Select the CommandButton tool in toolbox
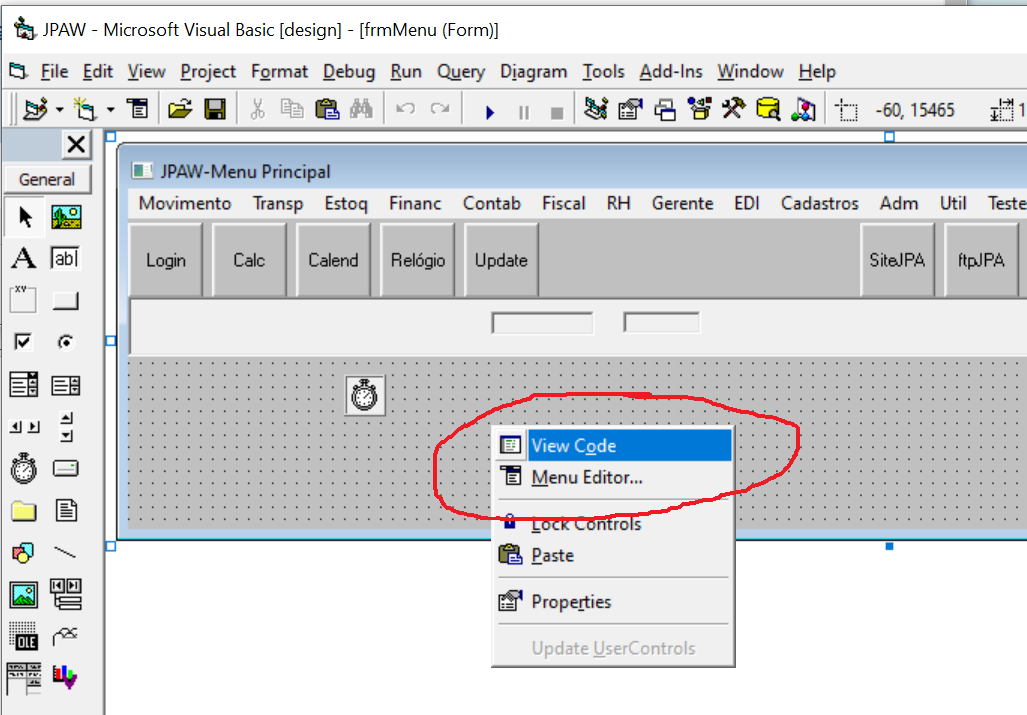The image size is (1027, 715). (65, 301)
